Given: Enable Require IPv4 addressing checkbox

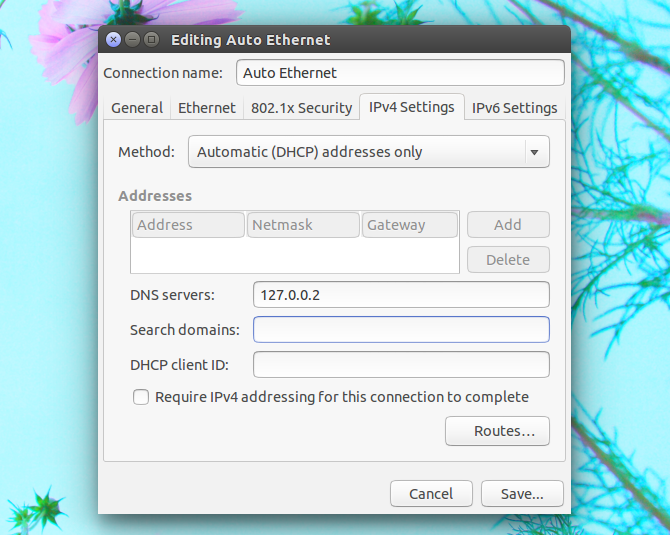Looking at the screenshot, I should (141, 397).
